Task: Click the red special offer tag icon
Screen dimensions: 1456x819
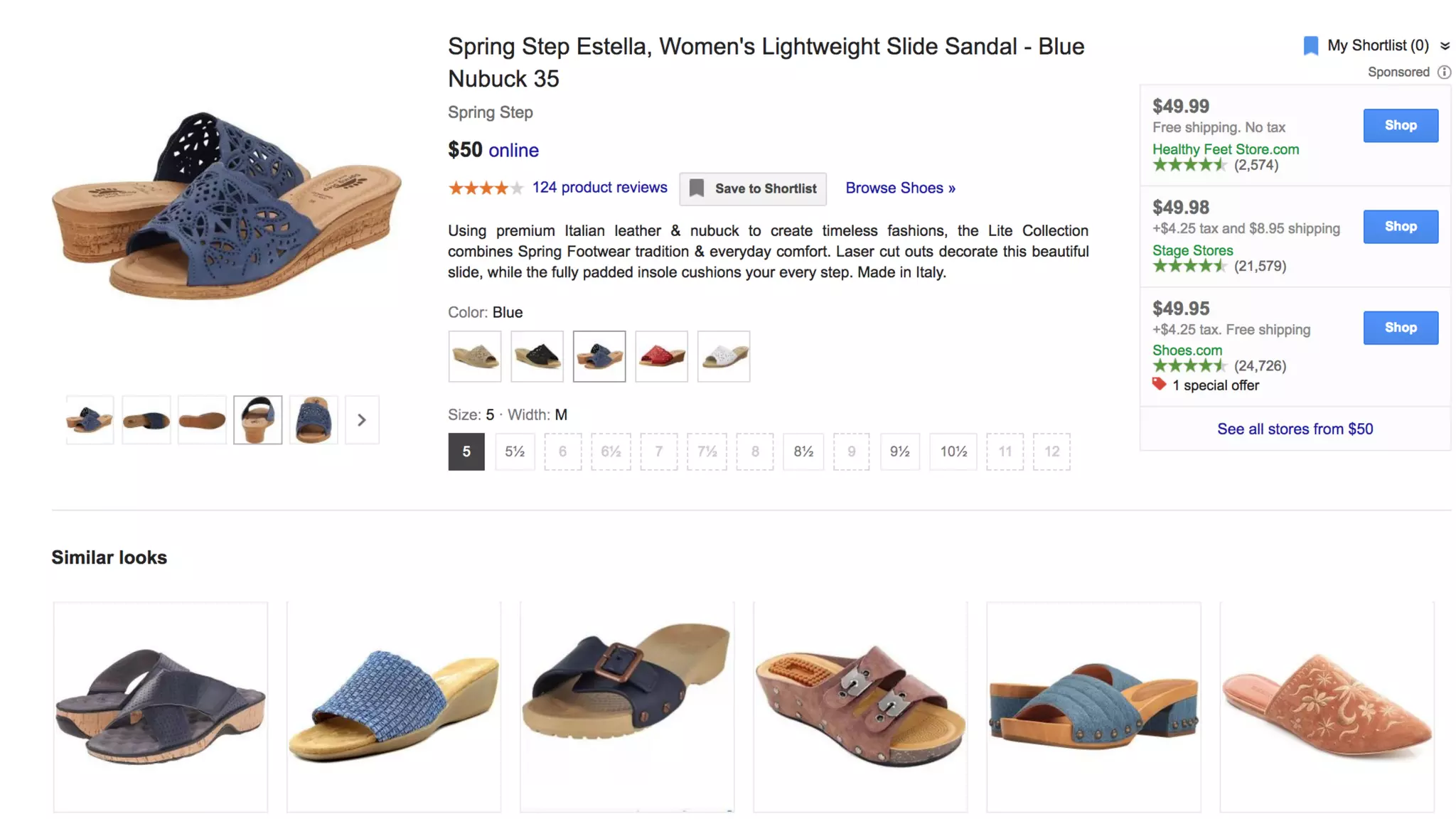Action: pos(1159,385)
